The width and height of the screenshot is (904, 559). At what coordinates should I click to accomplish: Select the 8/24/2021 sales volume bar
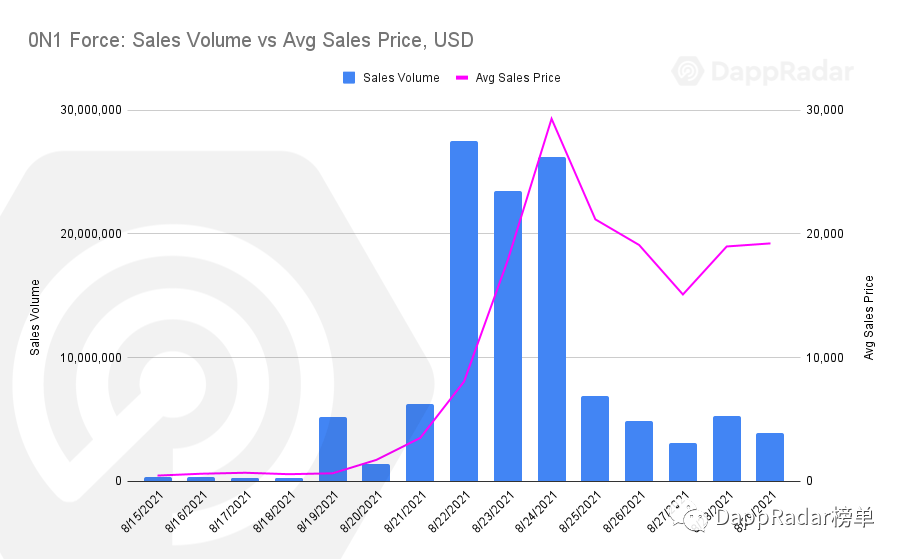coord(551,319)
